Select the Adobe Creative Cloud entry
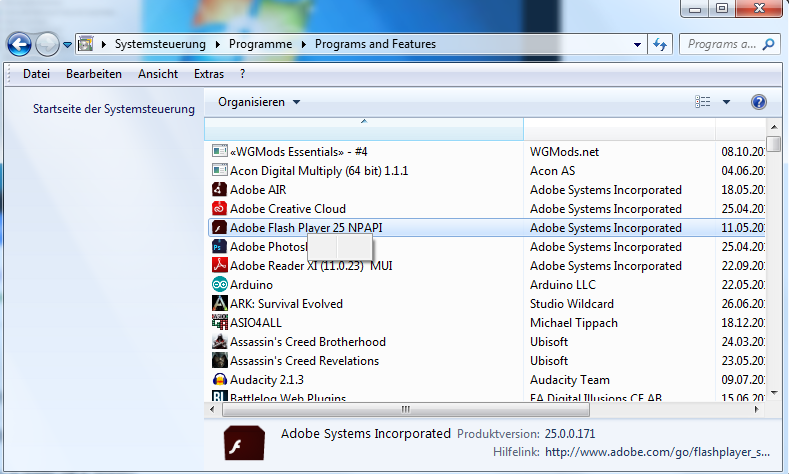789x474 pixels. point(288,208)
